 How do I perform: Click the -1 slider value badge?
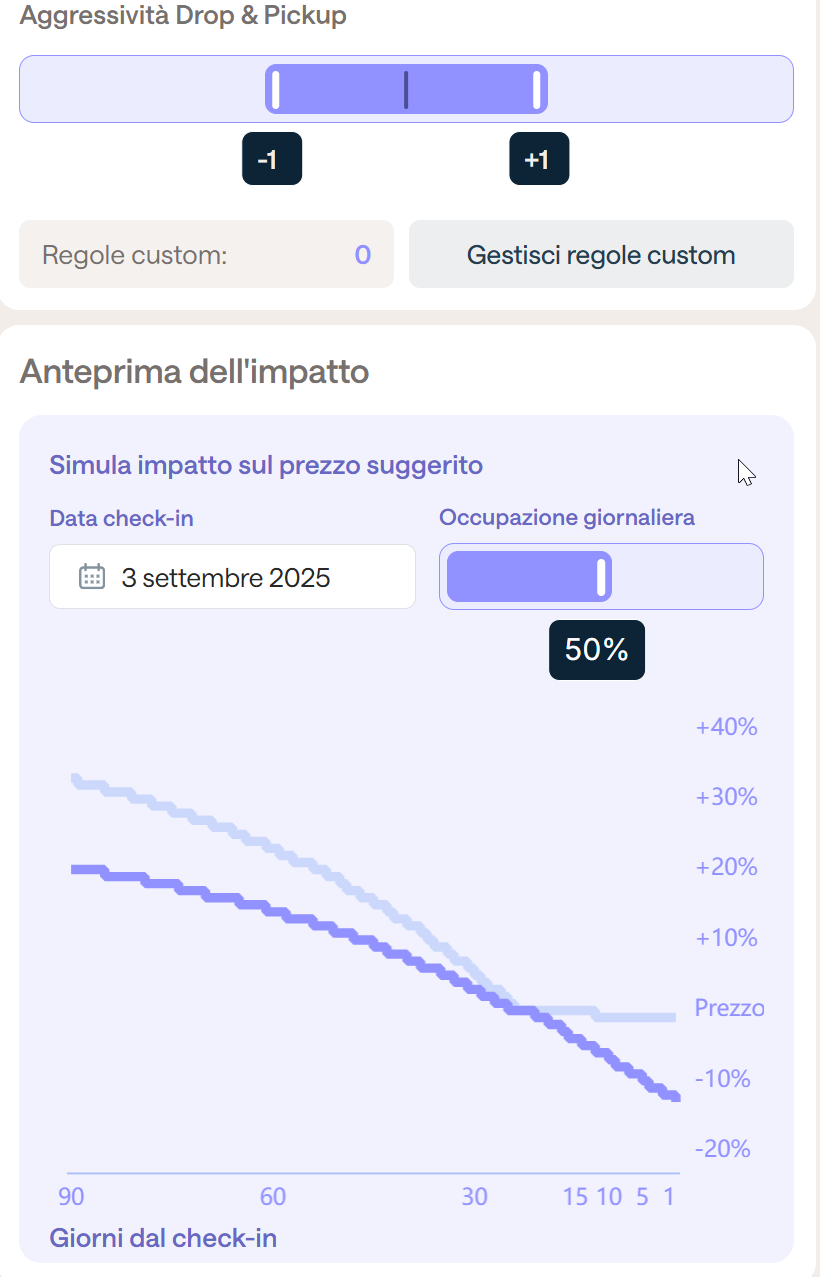tap(272, 159)
